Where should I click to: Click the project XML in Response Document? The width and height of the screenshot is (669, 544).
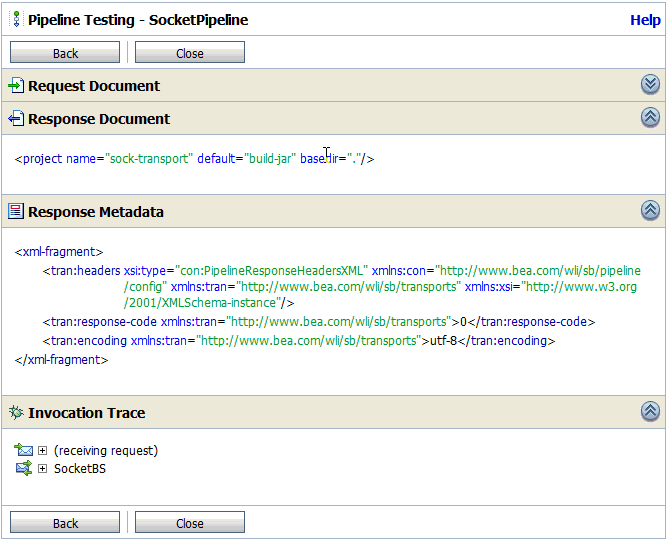click(x=195, y=159)
